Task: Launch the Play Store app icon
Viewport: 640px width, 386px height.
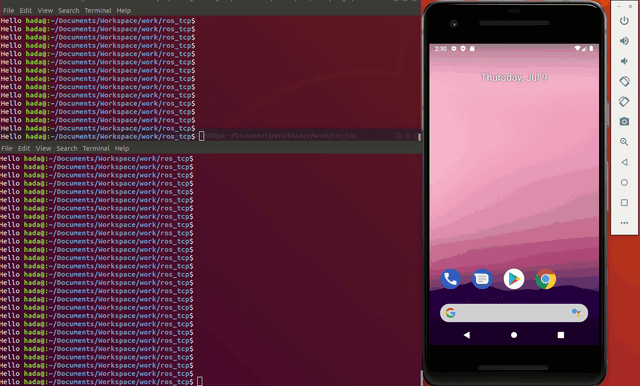Action: coord(514,279)
